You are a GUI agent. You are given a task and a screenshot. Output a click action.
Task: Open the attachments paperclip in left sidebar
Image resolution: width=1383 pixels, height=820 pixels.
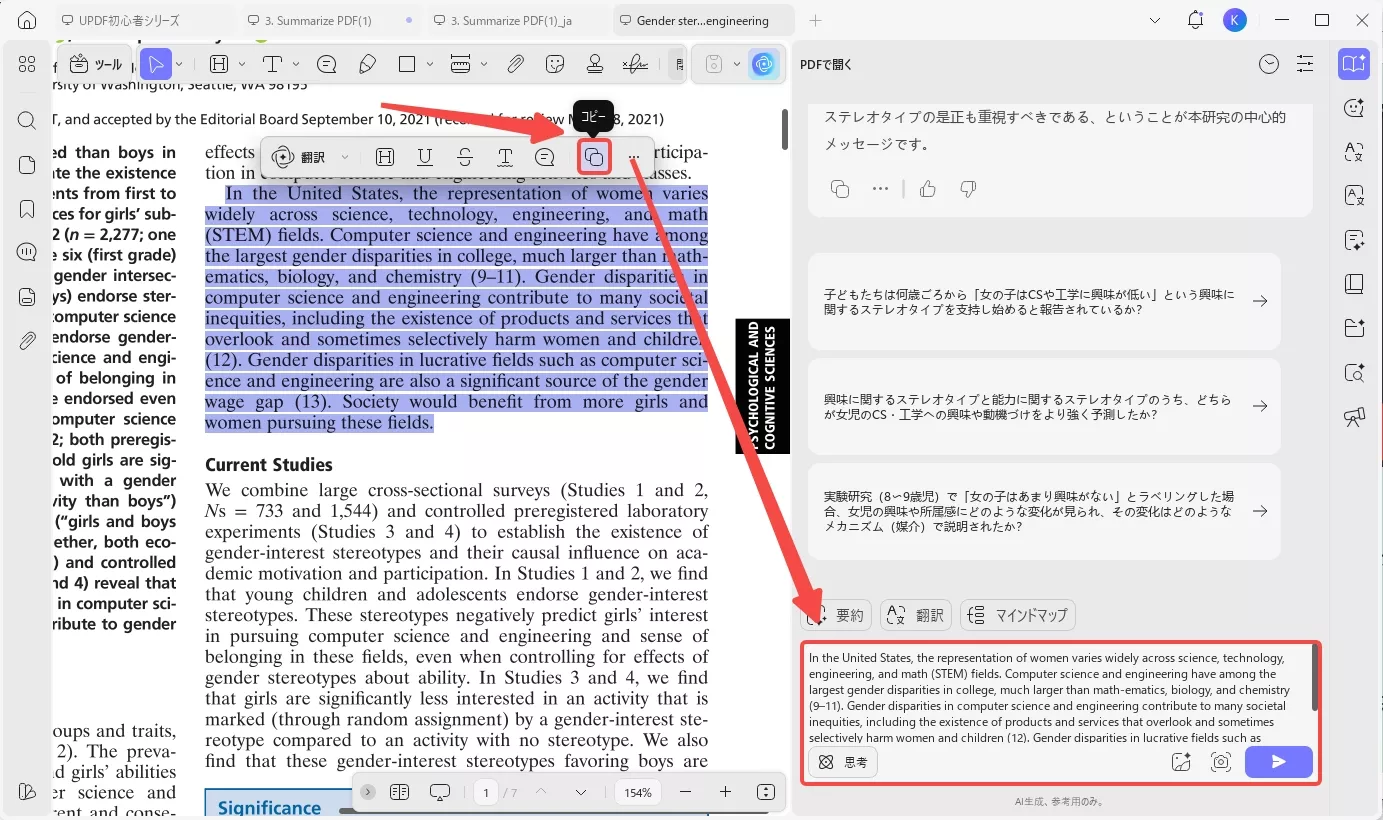pyautogui.click(x=27, y=341)
